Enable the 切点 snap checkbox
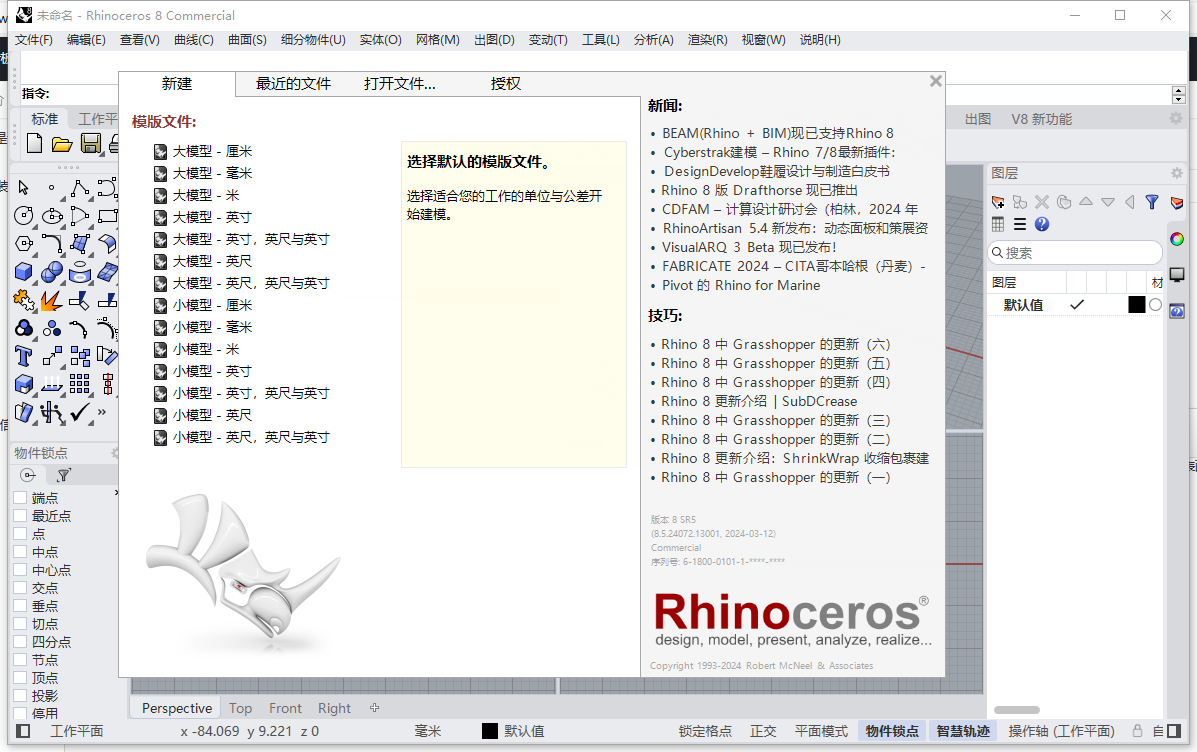This screenshot has width=1197, height=752. pos(21,624)
